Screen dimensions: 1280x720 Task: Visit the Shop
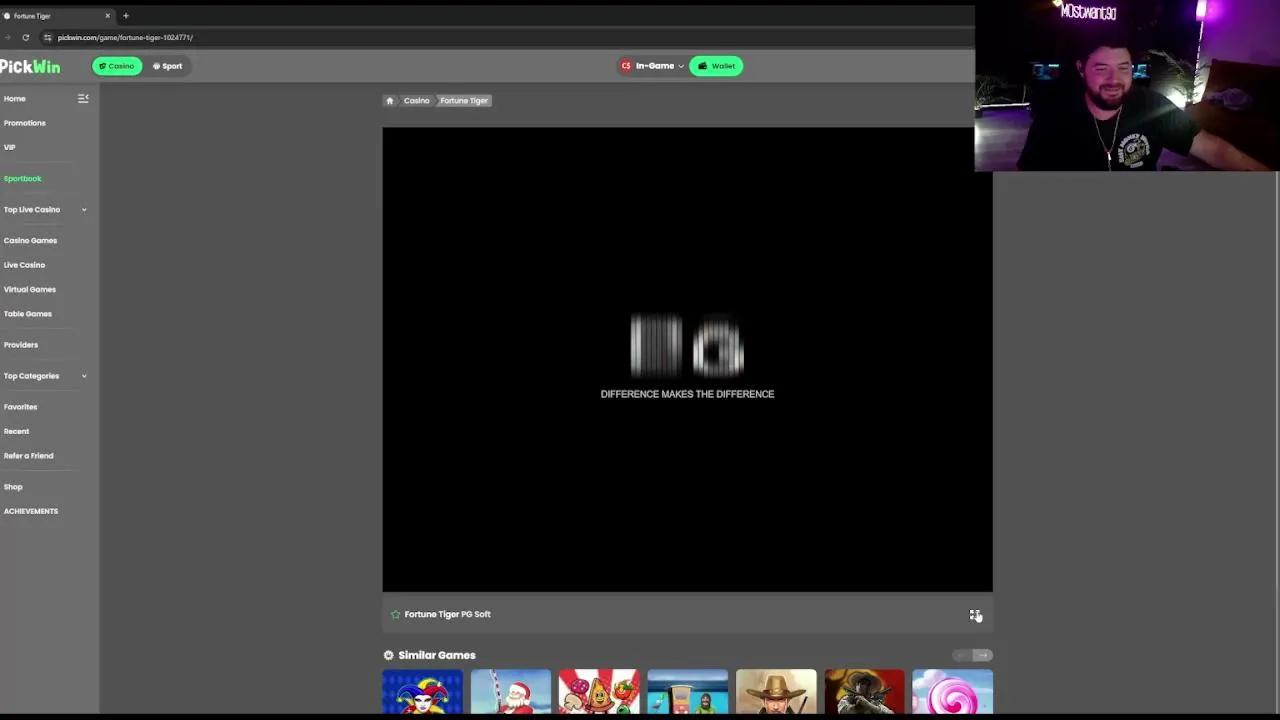13,487
